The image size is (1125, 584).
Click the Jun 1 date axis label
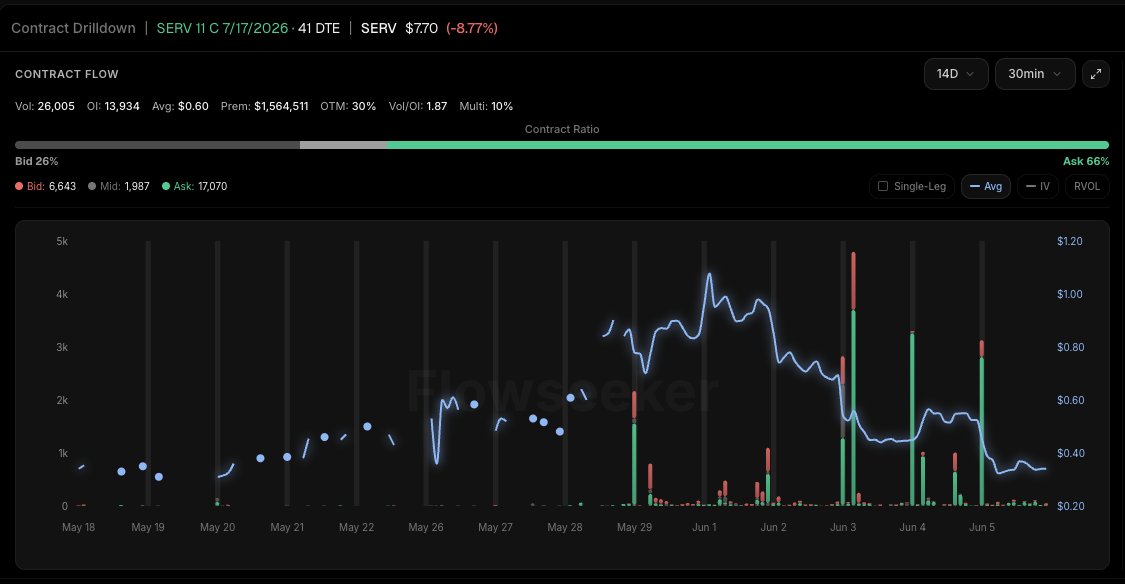coord(704,527)
